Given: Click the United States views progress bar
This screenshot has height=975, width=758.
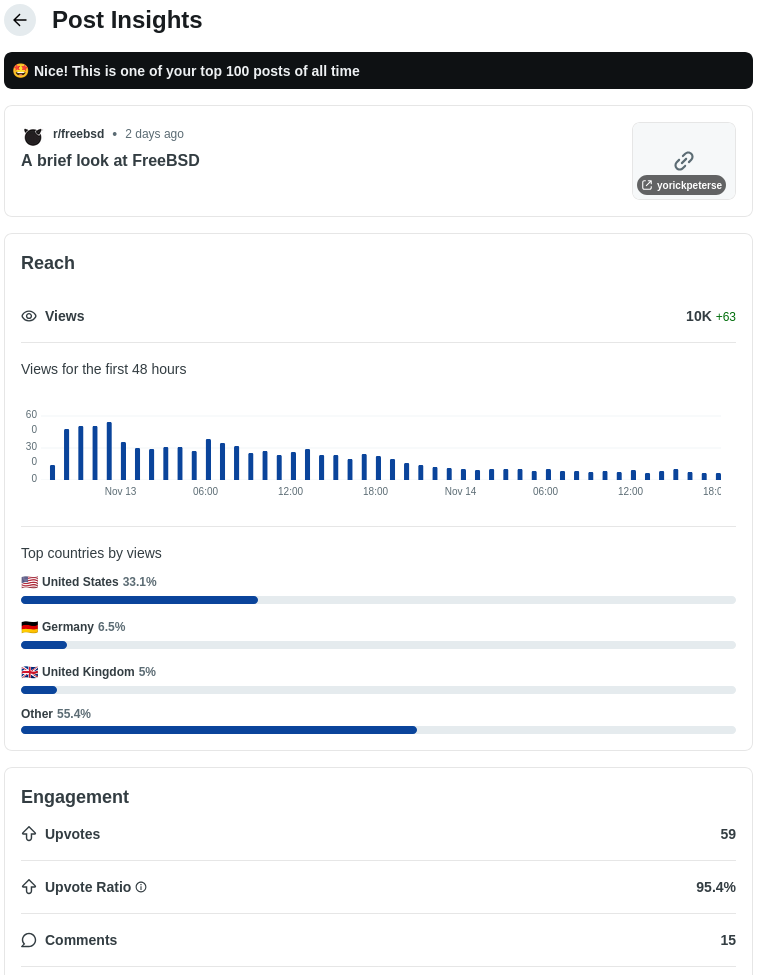Looking at the screenshot, I should point(378,600).
